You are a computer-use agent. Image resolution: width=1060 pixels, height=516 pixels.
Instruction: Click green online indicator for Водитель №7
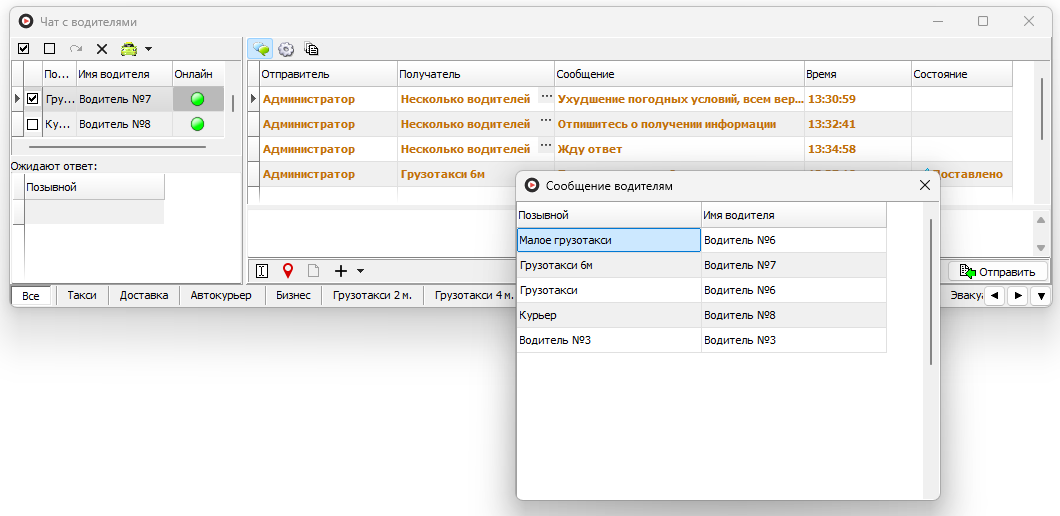[197, 99]
